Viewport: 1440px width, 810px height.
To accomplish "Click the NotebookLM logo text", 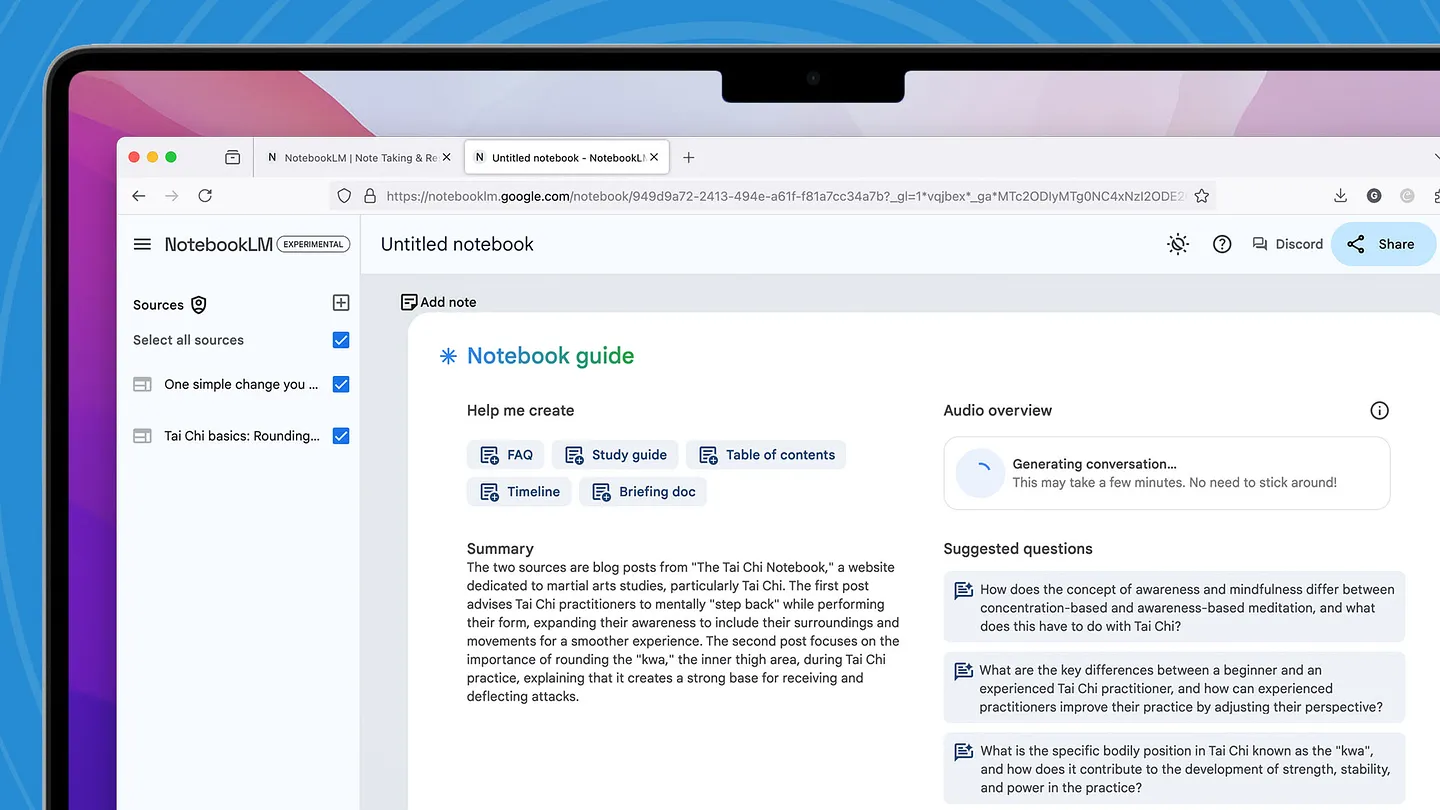I will (x=219, y=244).
